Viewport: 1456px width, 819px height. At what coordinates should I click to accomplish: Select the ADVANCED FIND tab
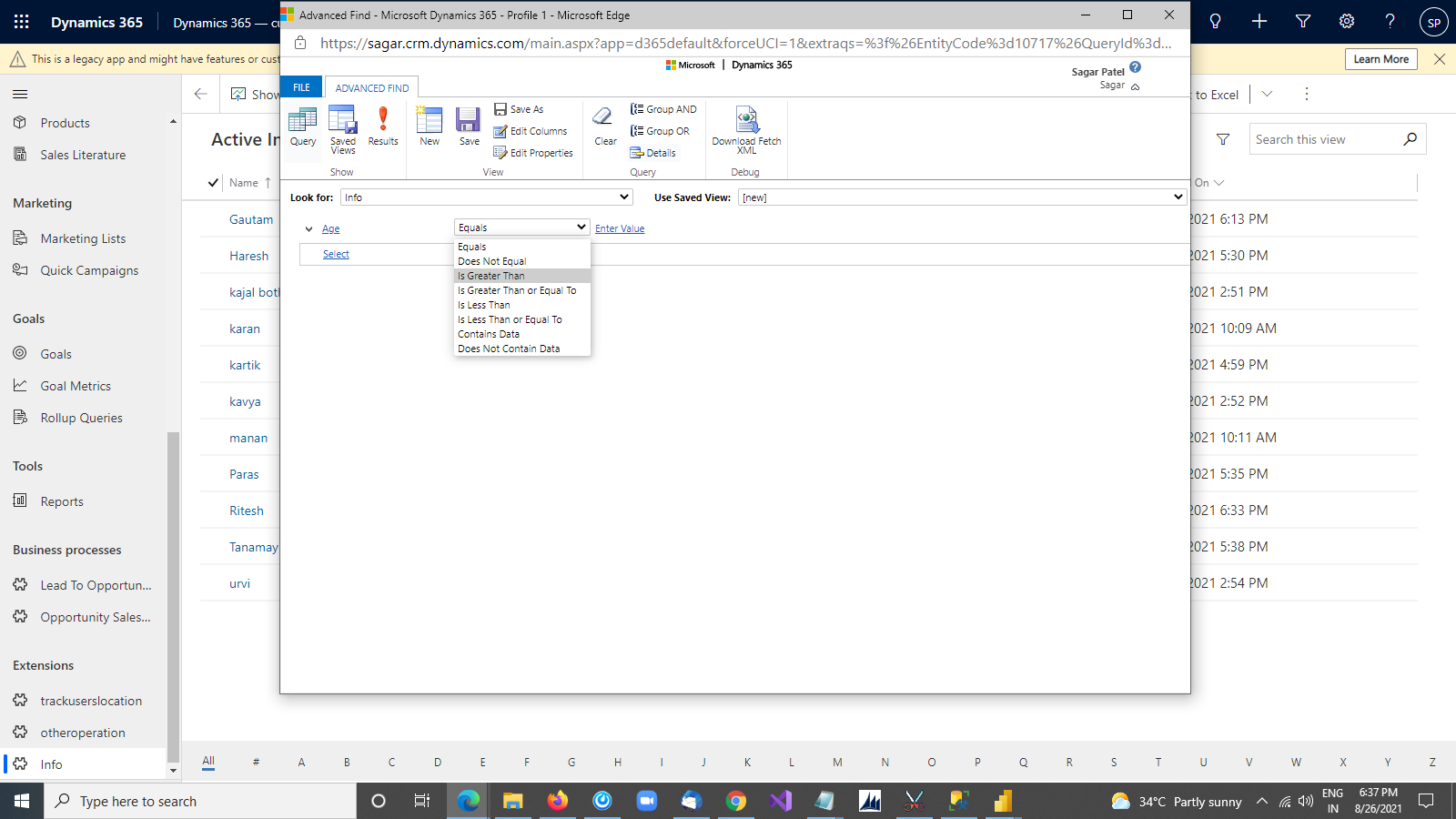pyautogui.click(x=372, y=88)
